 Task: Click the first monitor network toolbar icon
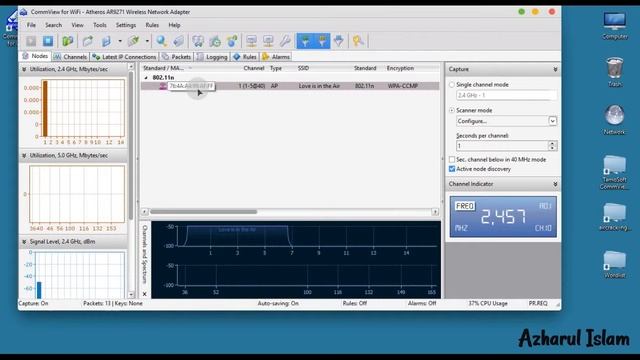(x=251, y=41)
